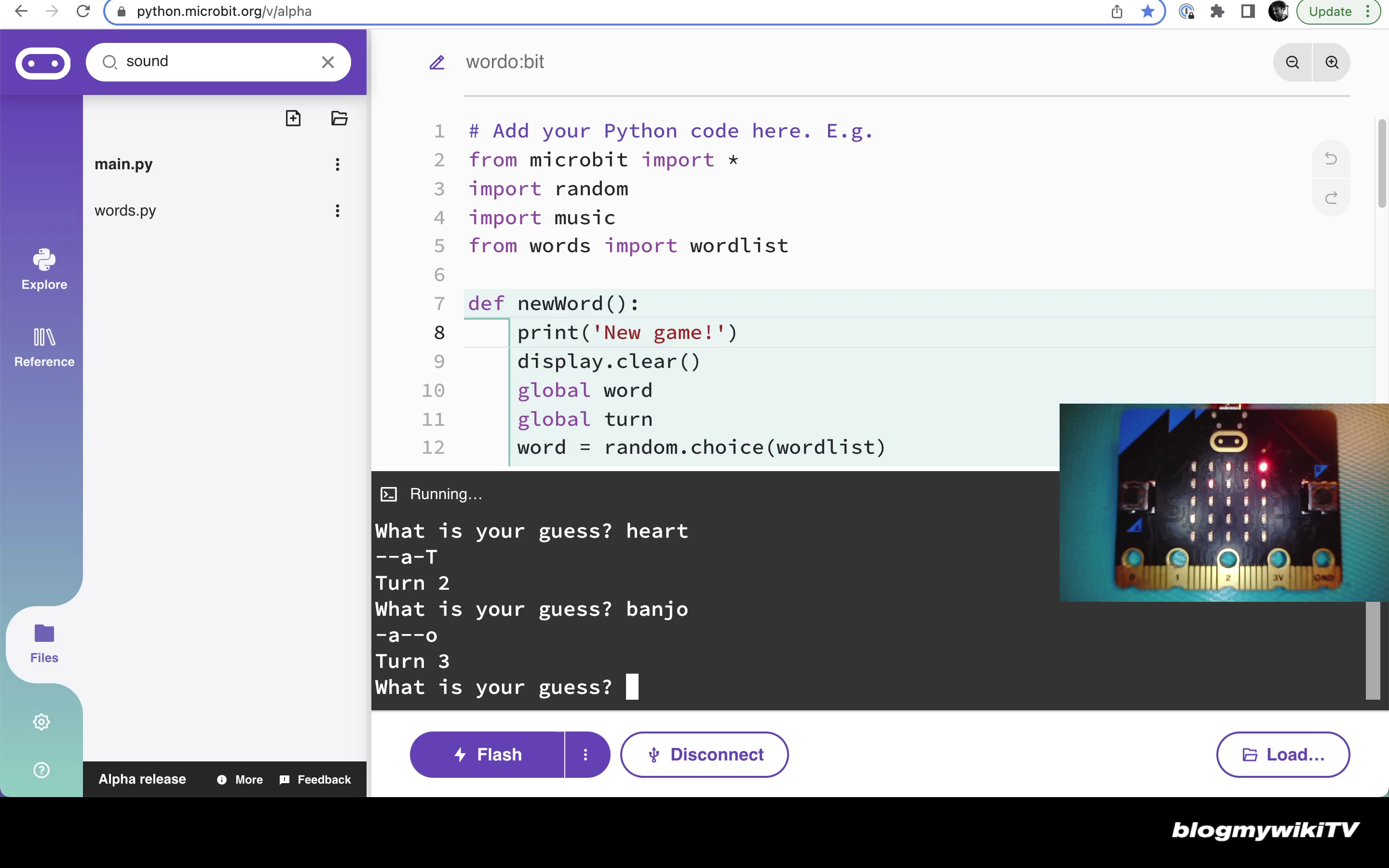The width and height of the screenshot is (1389, 868).
Task: Click the zoom out magnifier icon
Action: (1292, 62)
